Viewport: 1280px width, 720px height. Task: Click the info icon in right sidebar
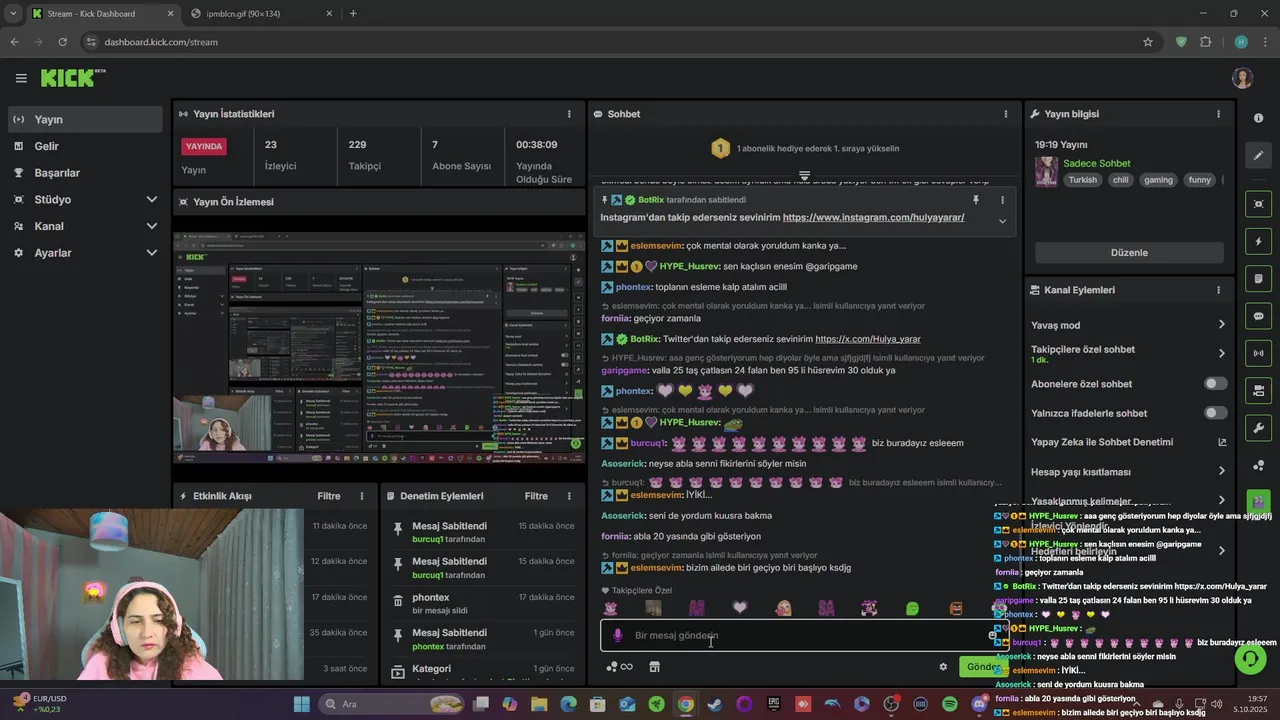coord(1258,118)
